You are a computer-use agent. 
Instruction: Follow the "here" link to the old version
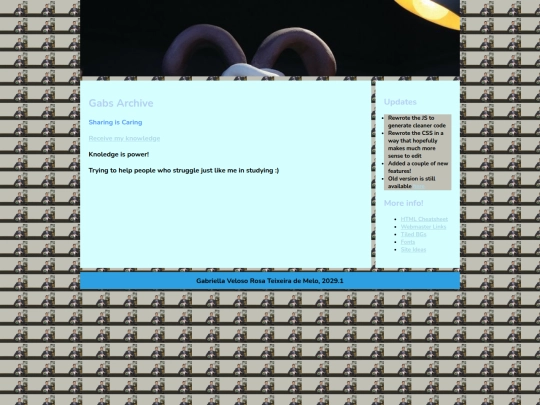pyautogui.click(x=418, y=186)
